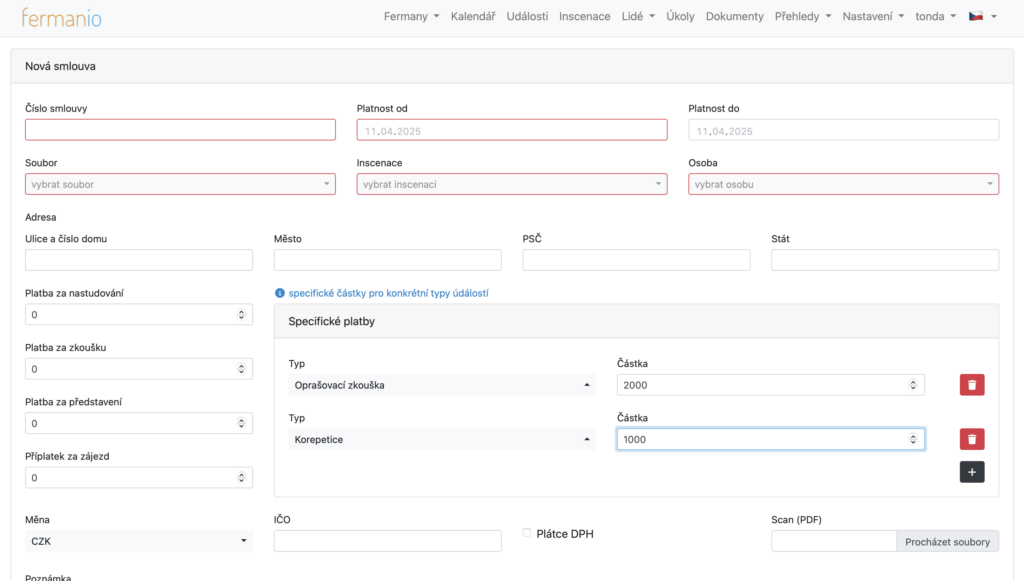This screenshot has height=581, width=1024.
Task: Click the Platba za zkoušku stepper arrows
Action: tap(241, 369)
